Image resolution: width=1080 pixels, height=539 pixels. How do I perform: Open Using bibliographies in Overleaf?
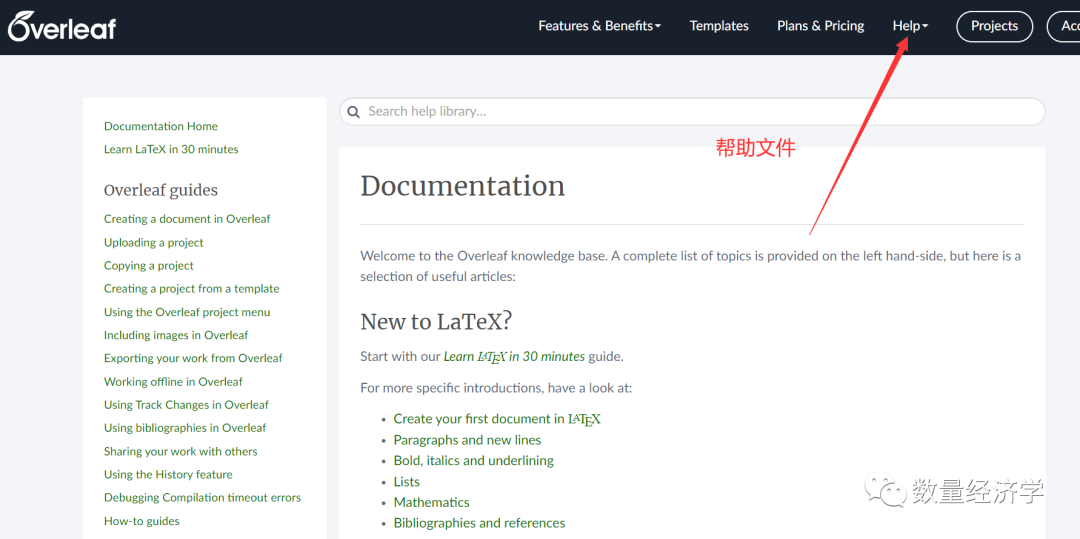(x=185, y=428)
